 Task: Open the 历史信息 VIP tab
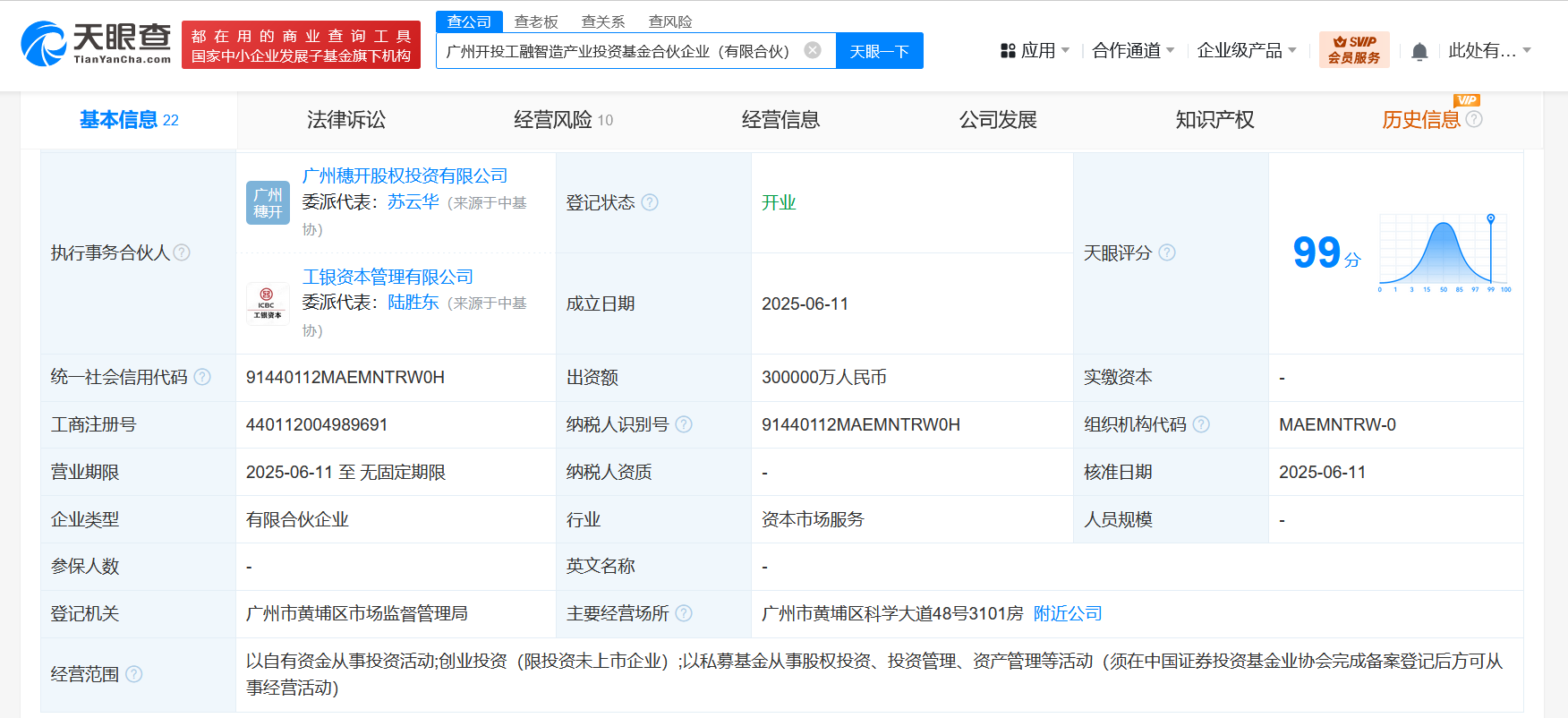click(1421, 120)
